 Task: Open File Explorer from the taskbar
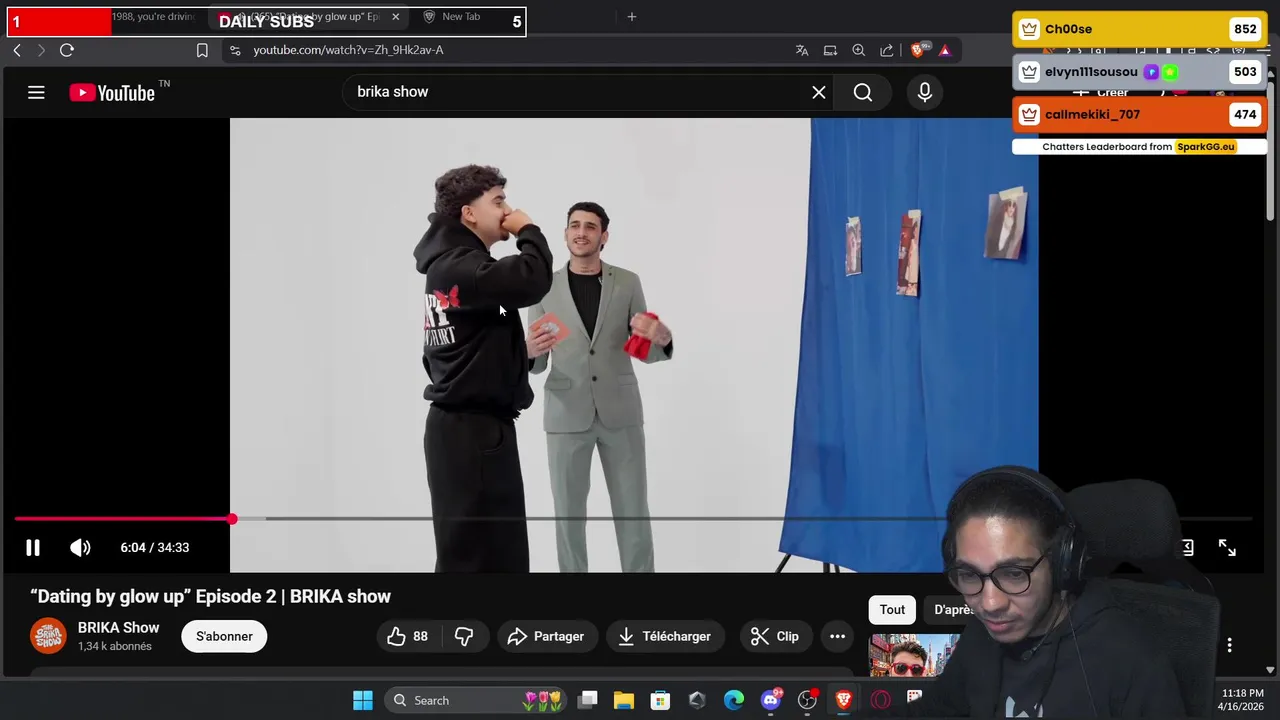click(624, 700)
